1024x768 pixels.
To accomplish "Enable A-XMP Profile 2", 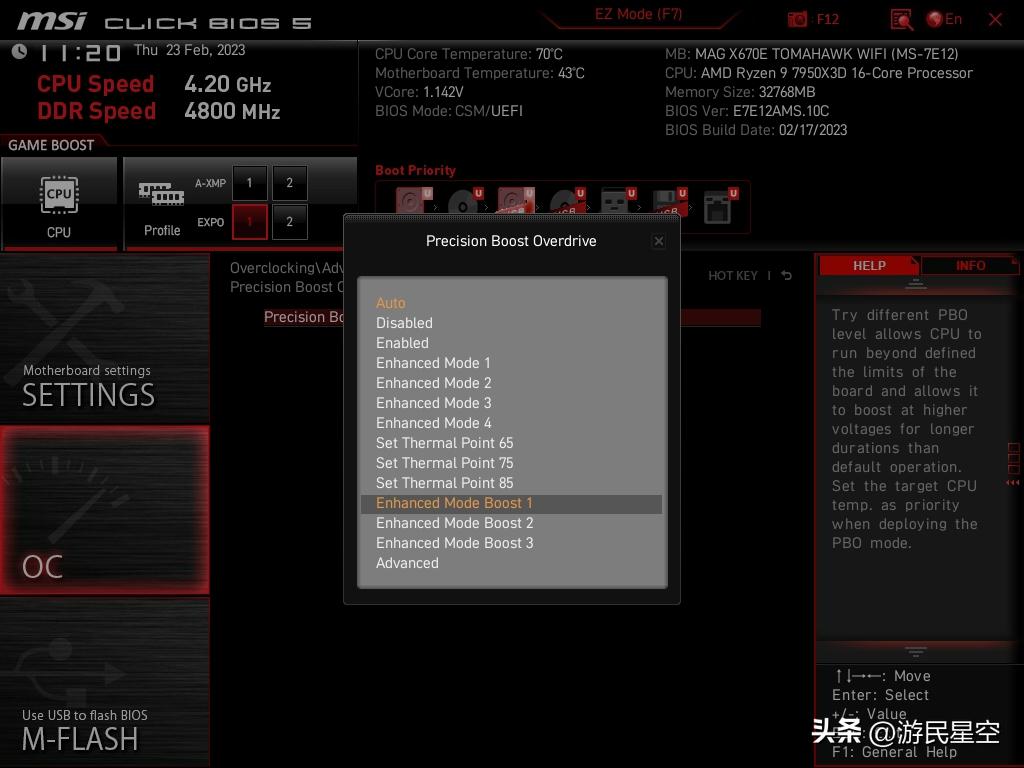I will click(289, 182).
